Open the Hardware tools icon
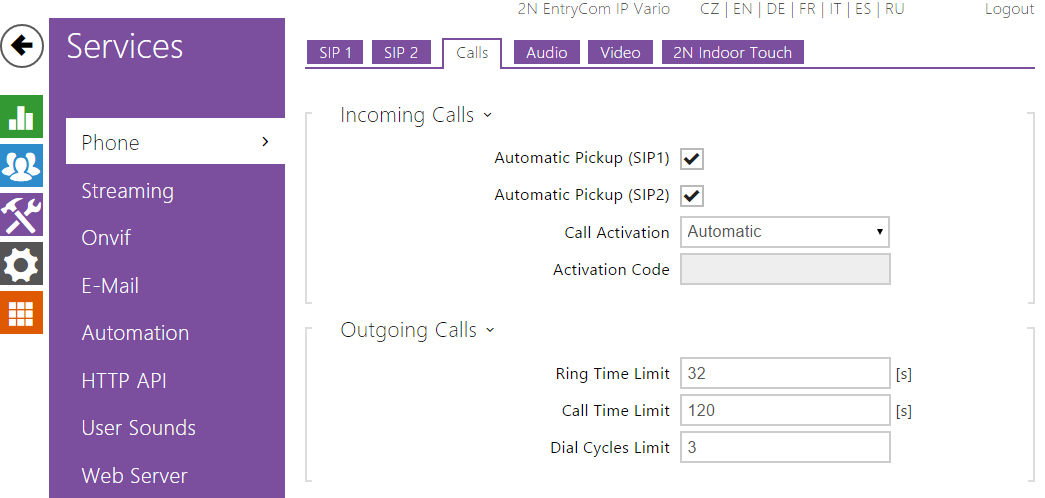 22,214
